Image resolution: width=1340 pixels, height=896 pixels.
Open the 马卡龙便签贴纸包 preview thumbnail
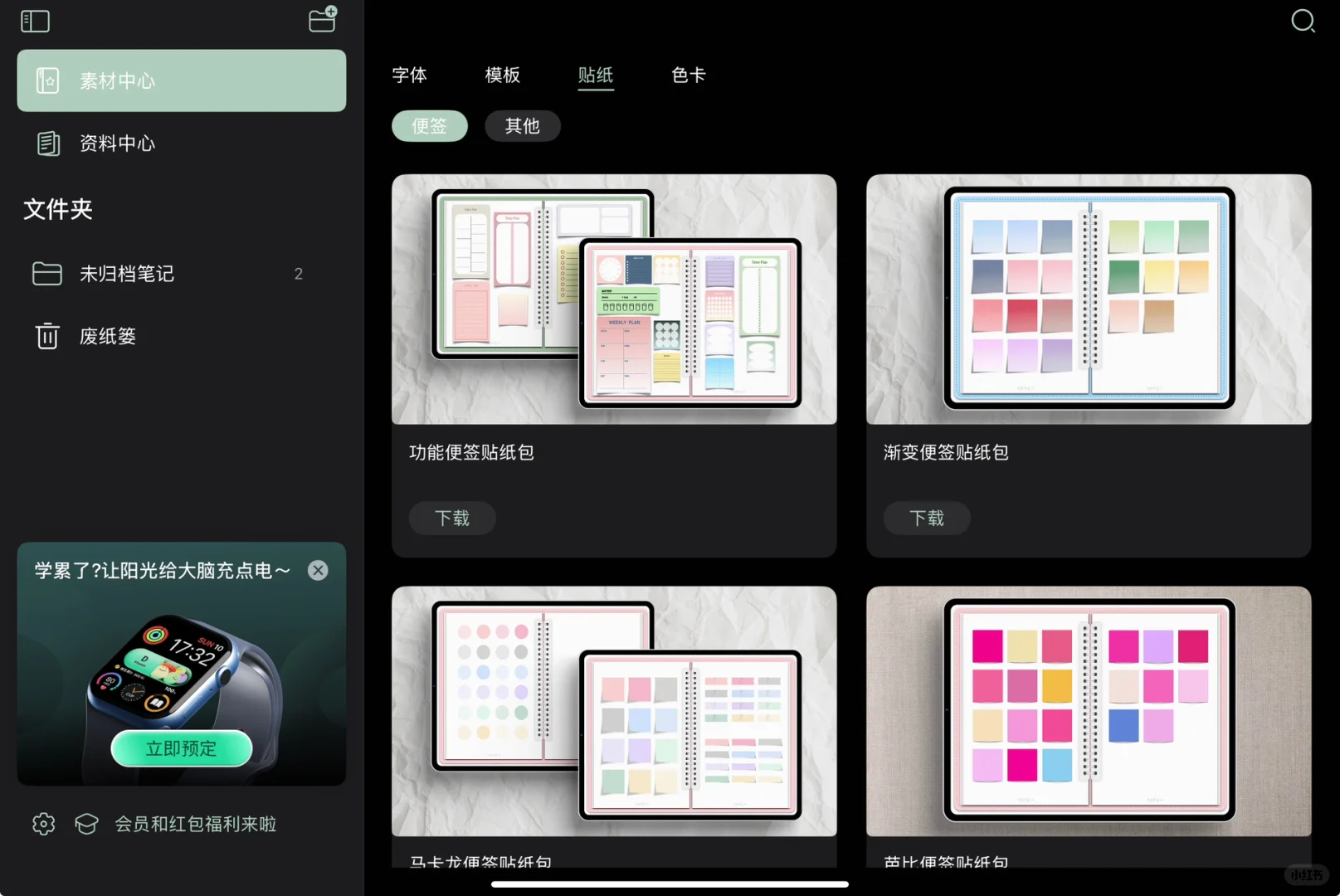point(614,711)
